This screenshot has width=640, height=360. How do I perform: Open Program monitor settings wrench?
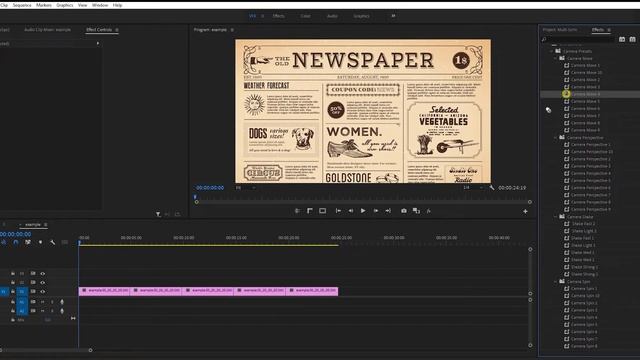click(x=492, y=188)
